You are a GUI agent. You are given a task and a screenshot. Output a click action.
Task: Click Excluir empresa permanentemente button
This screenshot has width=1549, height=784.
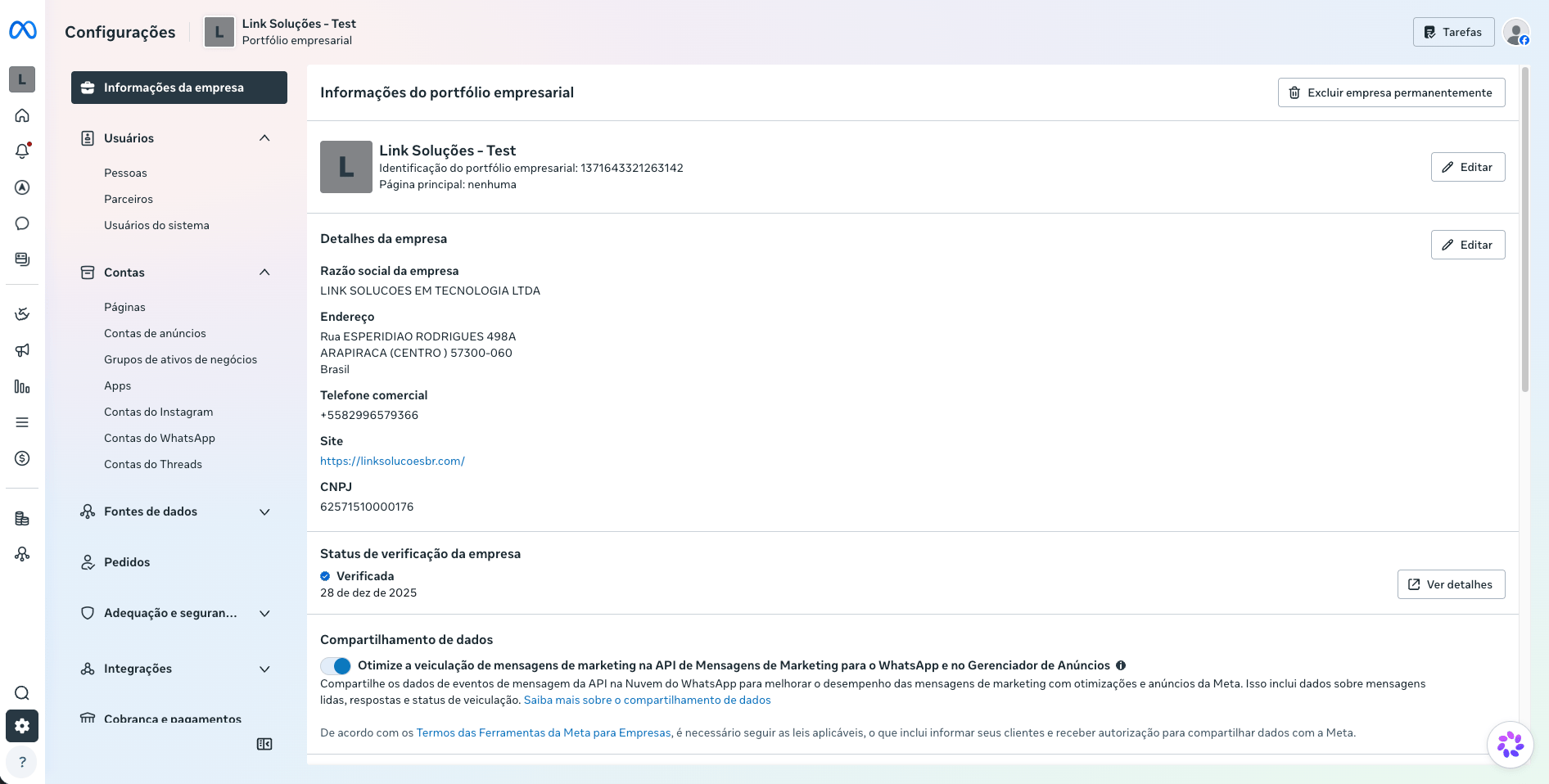tap(1391, 92)
